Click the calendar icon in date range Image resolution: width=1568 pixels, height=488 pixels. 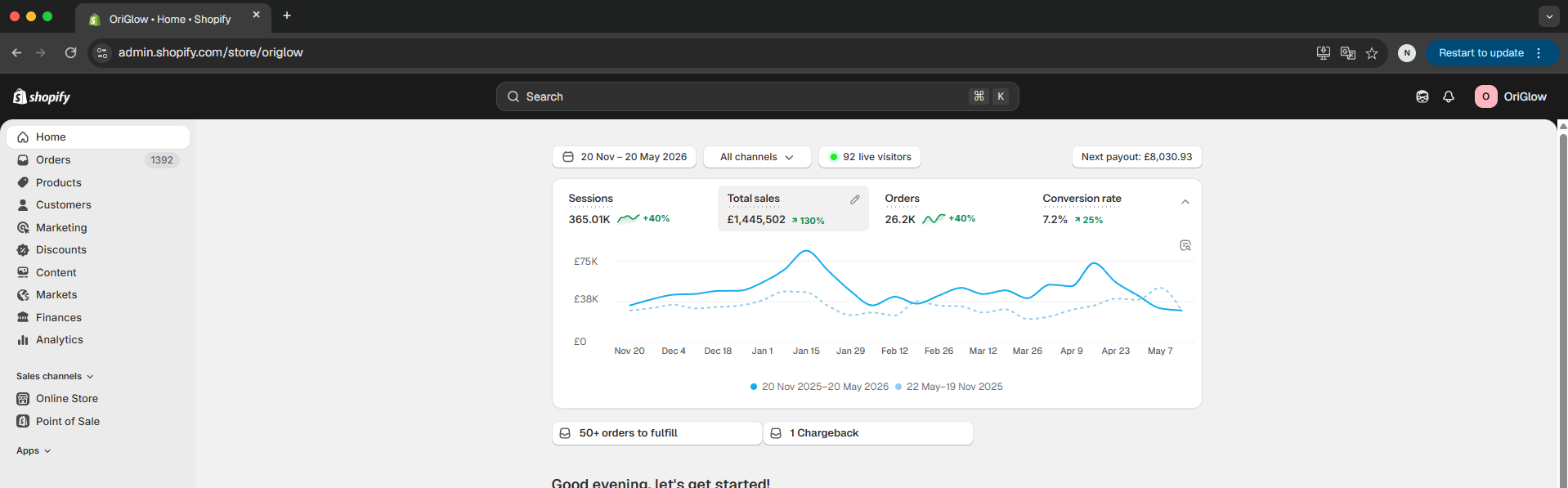(x=568, y=157)
